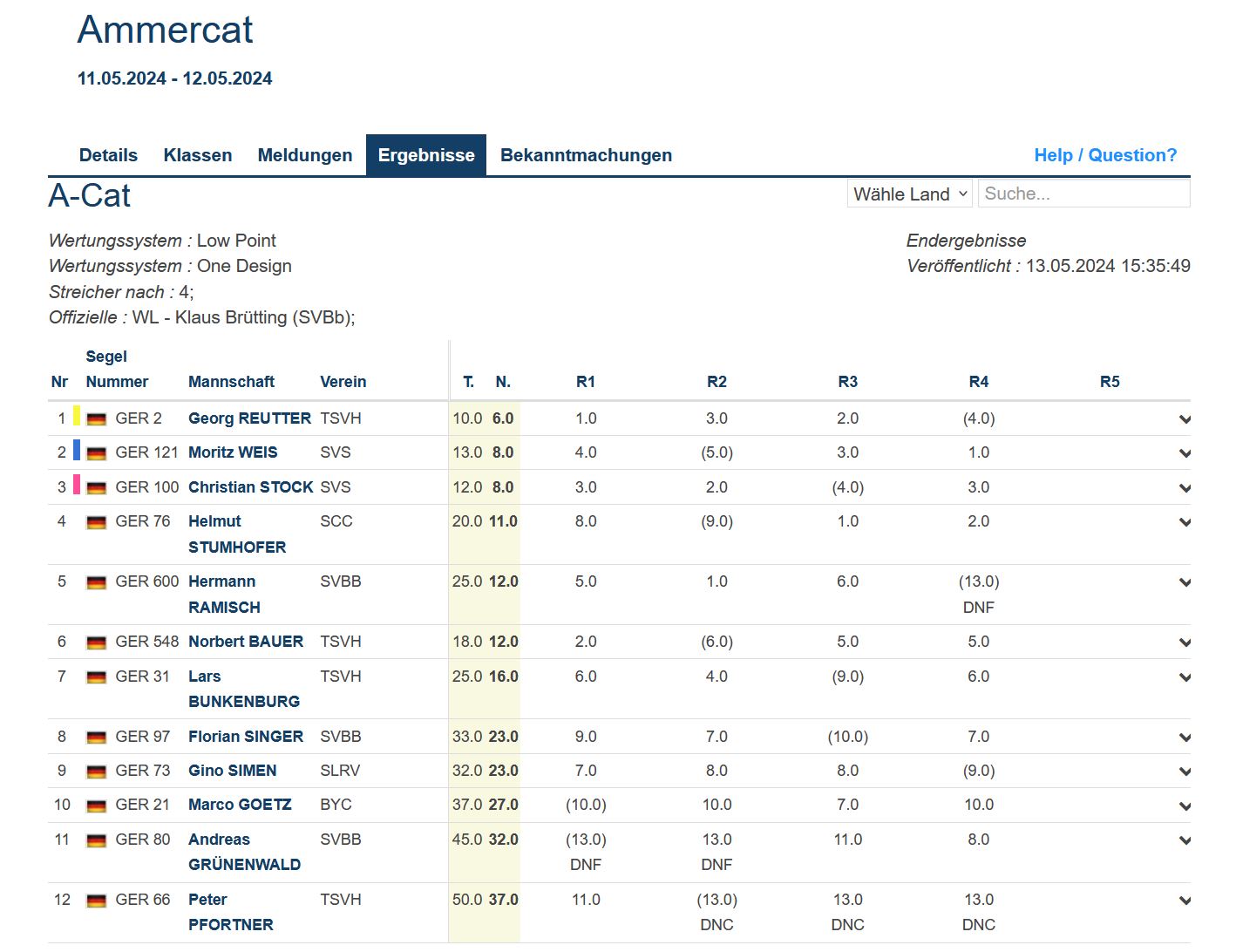This screenshot has width=1236, height=952.
Task: Expand the row chevron for Gino Simen
Action: pos(1184,772)
